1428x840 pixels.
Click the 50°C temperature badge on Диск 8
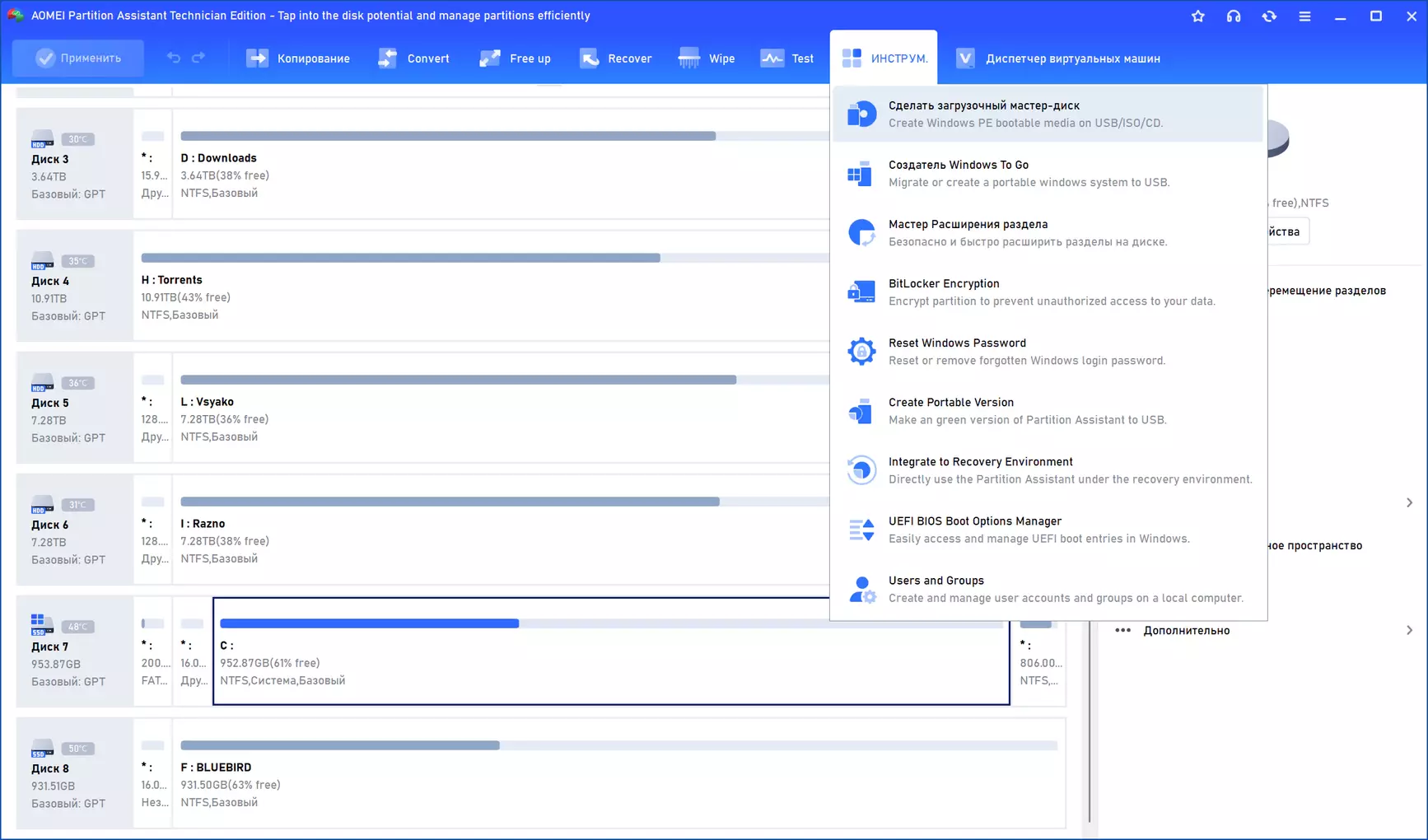[77, 749]
